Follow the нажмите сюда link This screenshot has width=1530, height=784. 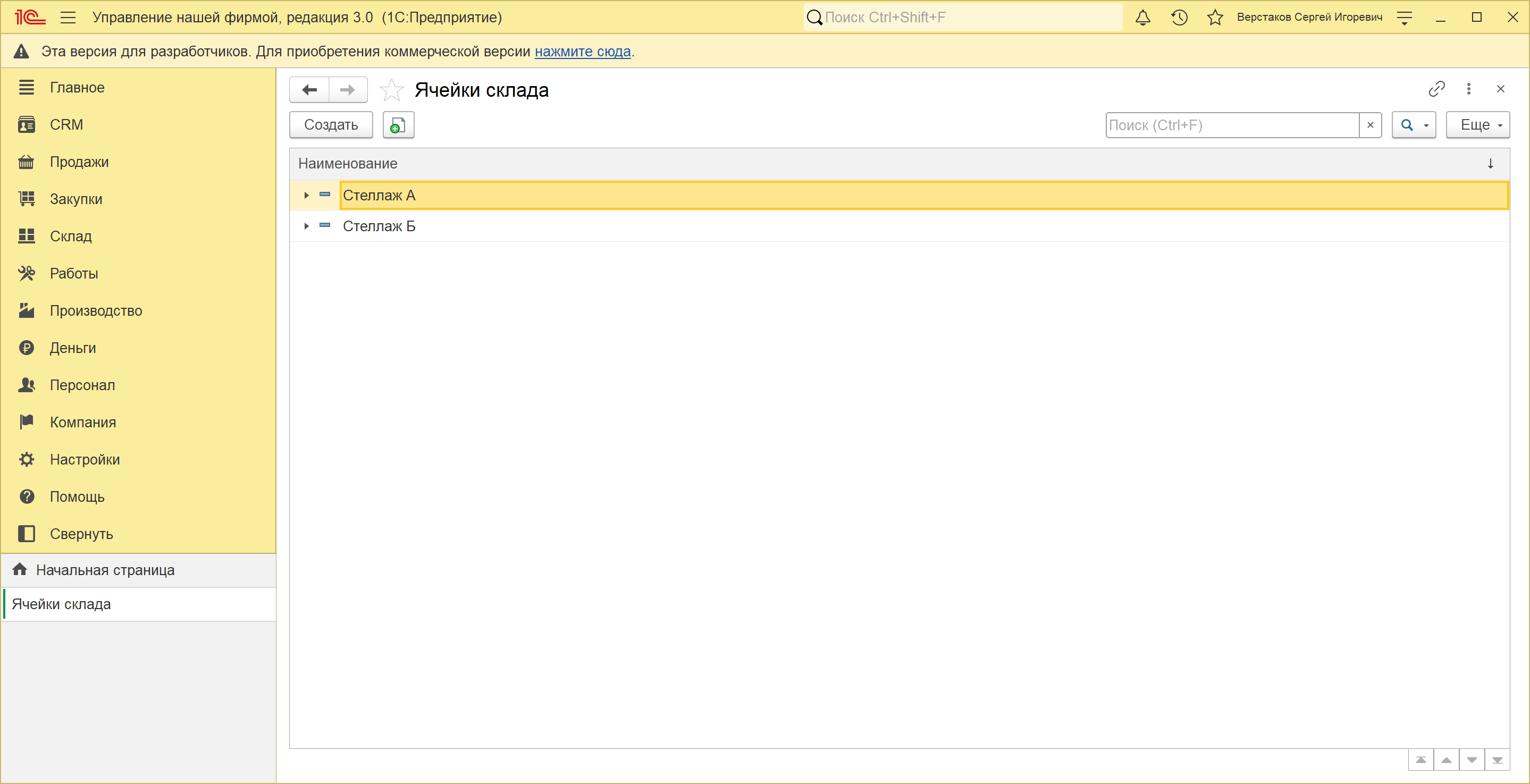point(583,52)
